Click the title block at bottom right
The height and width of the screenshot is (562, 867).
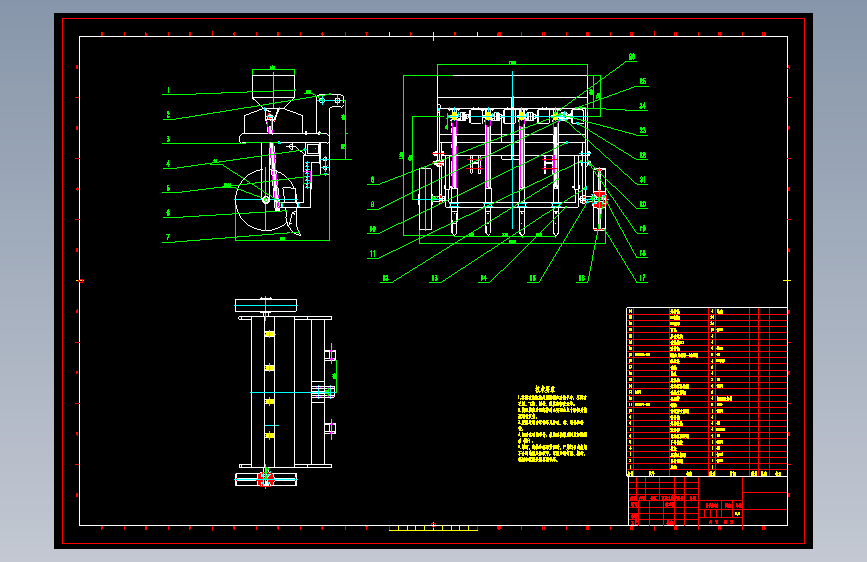pos(708,501)
